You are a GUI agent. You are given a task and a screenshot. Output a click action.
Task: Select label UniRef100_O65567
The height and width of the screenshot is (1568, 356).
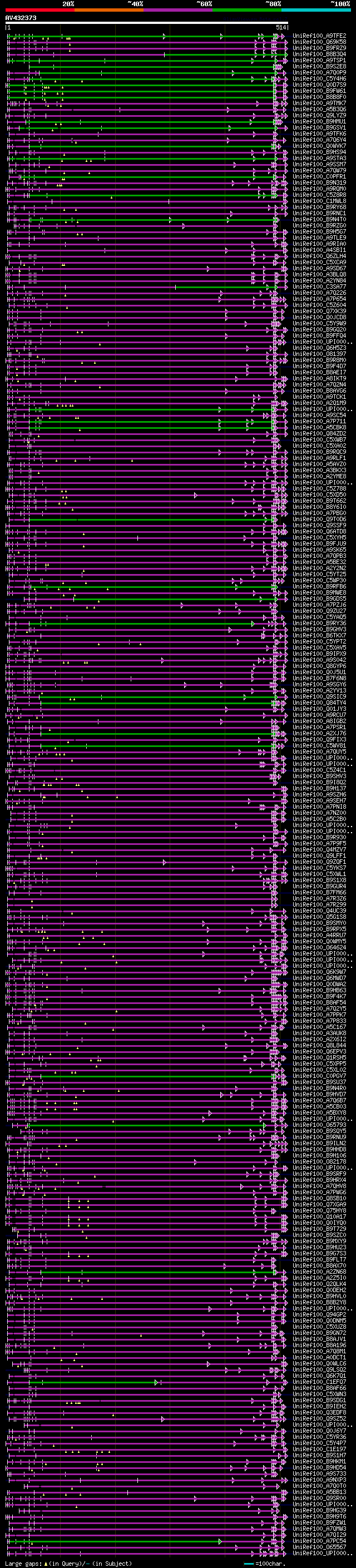click(319, 1547)
